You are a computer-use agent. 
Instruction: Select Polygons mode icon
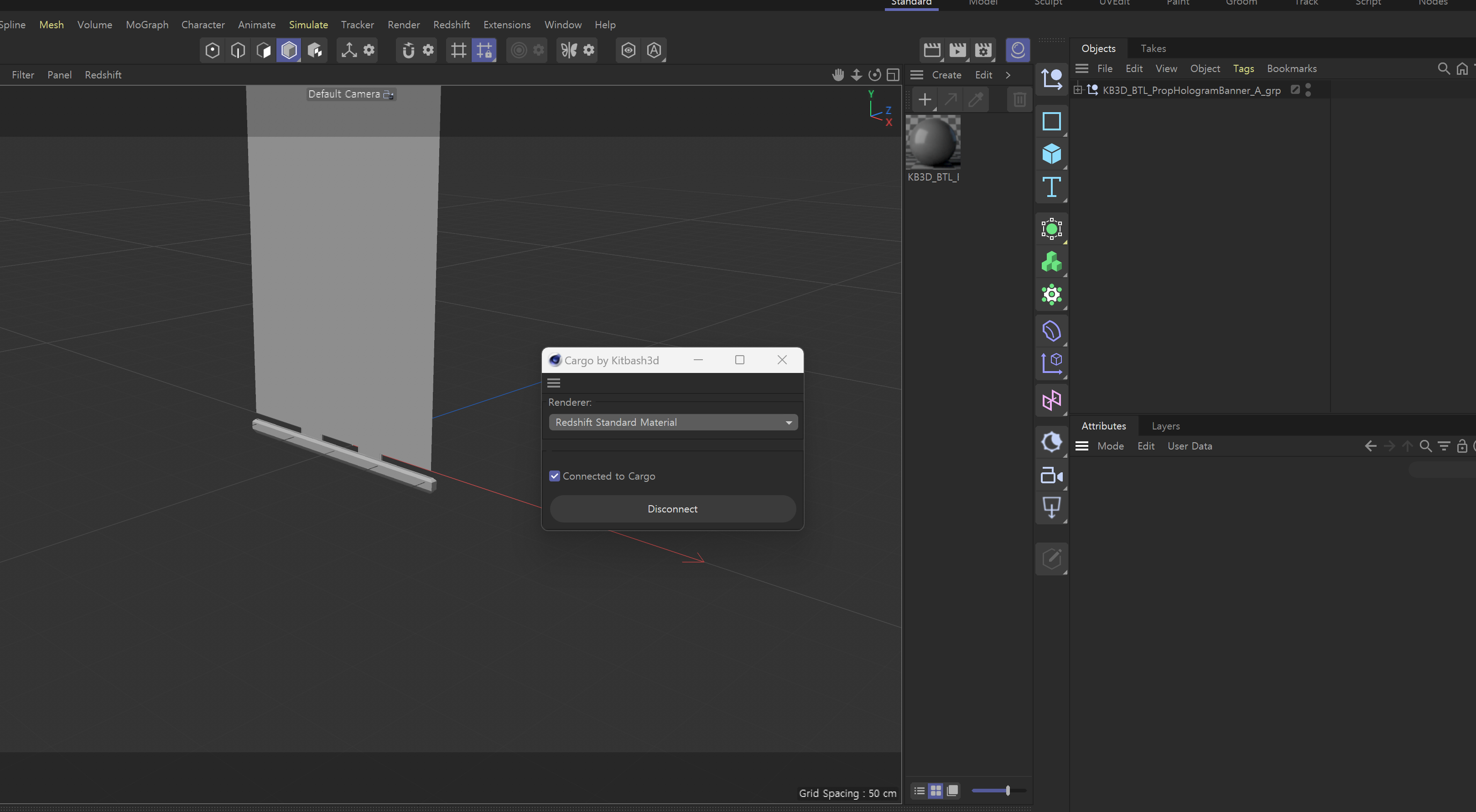coord(264,51)
